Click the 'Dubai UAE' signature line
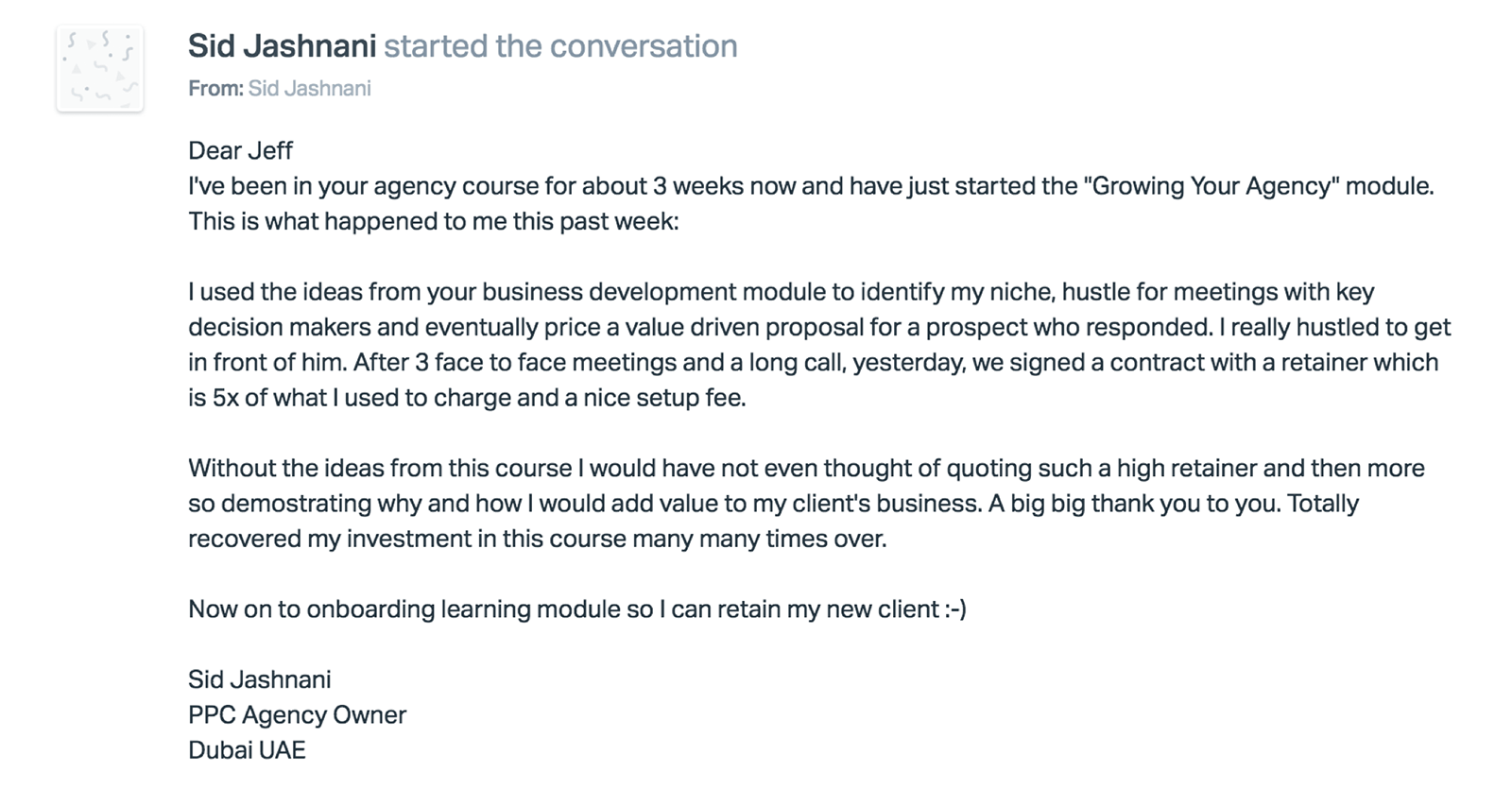The height and width of the screenshot is (789, 1512). [247, 750]
